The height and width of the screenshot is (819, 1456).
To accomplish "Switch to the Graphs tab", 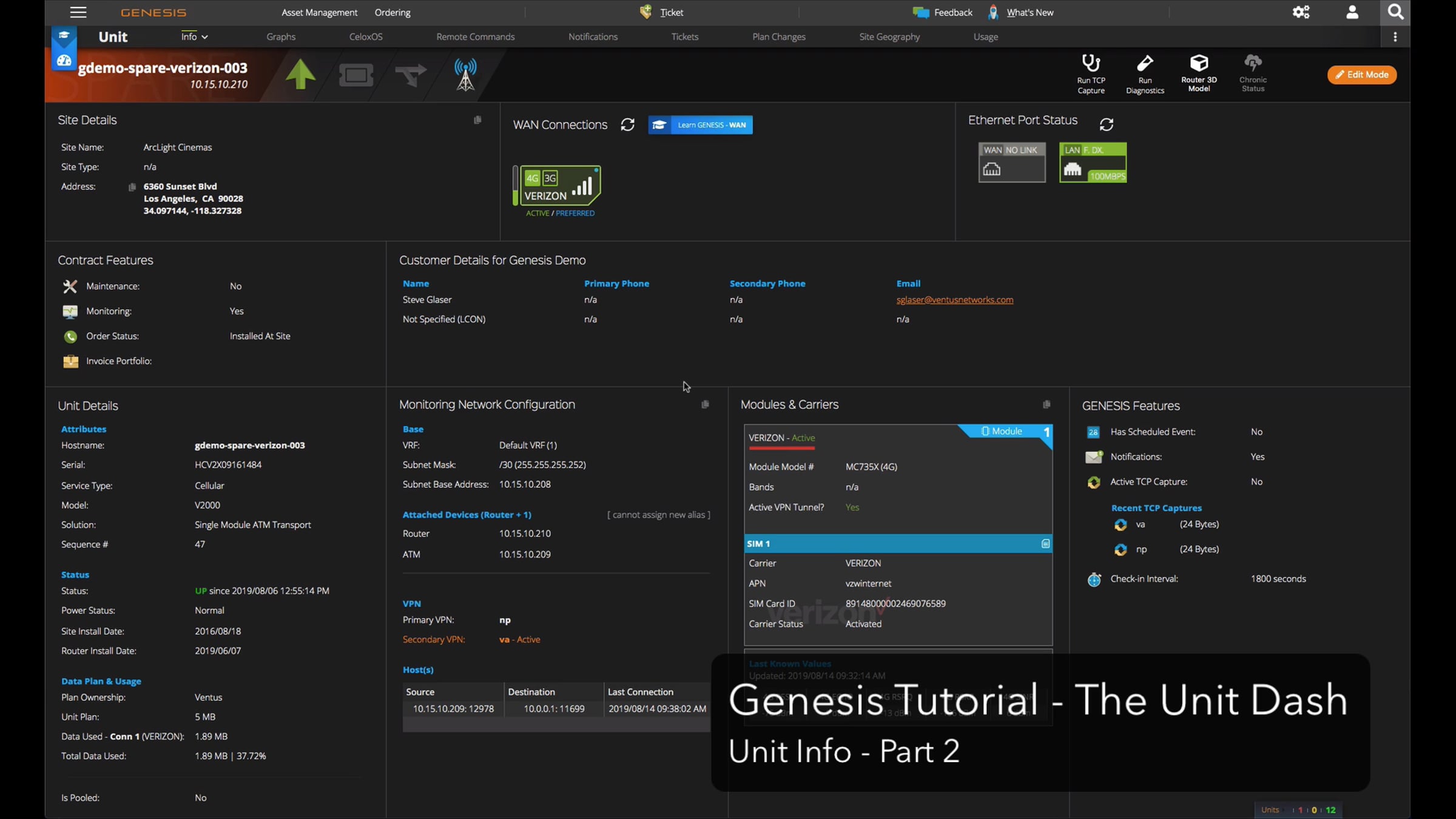I will click(281, 37).
